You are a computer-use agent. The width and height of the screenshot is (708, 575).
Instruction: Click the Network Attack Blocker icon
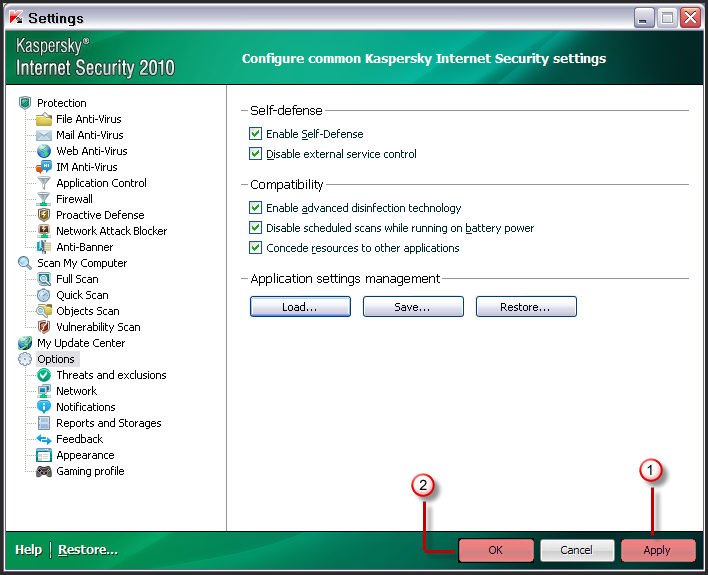(44, 231)
